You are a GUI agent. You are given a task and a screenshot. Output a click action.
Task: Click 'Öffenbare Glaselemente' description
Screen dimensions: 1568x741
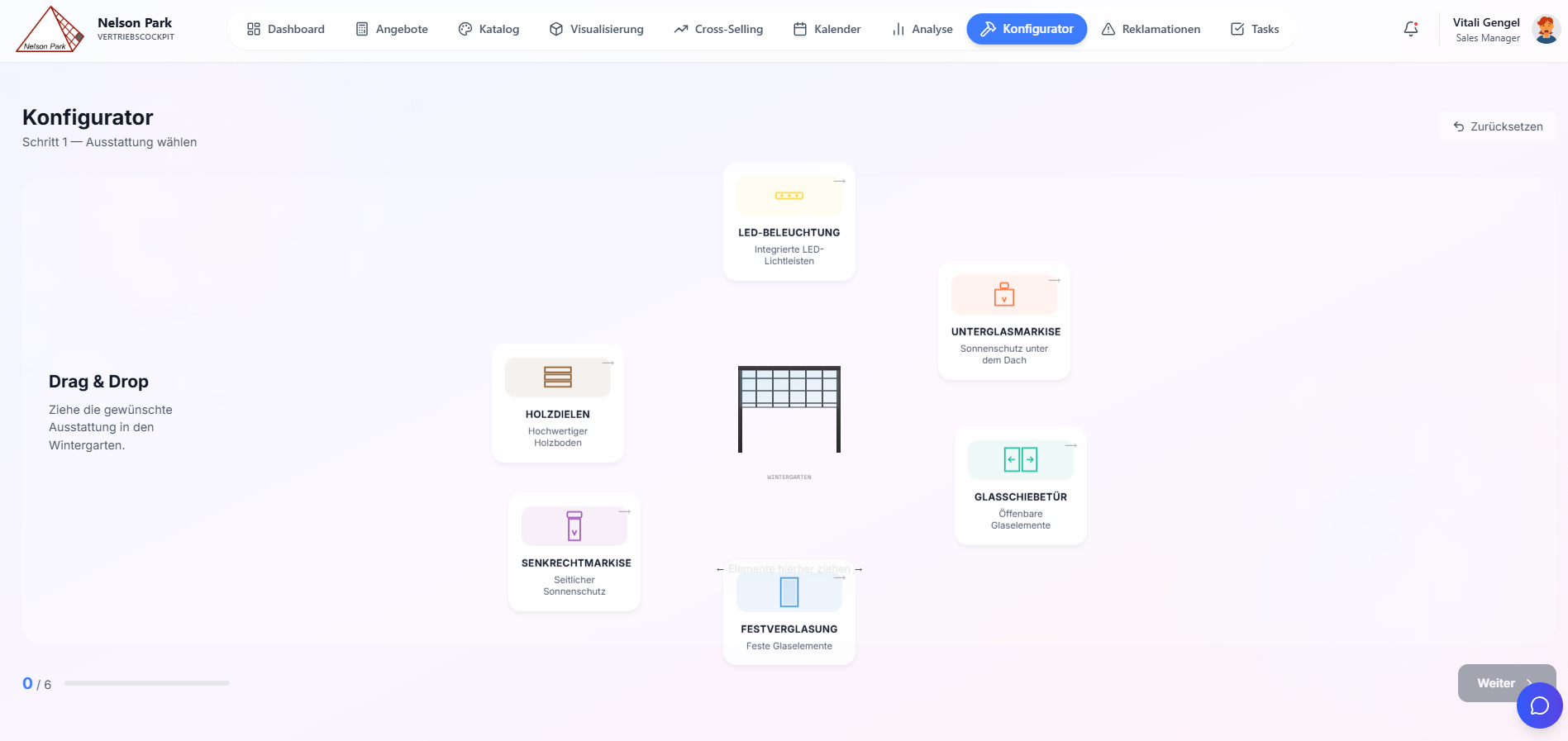point(1021,520)
